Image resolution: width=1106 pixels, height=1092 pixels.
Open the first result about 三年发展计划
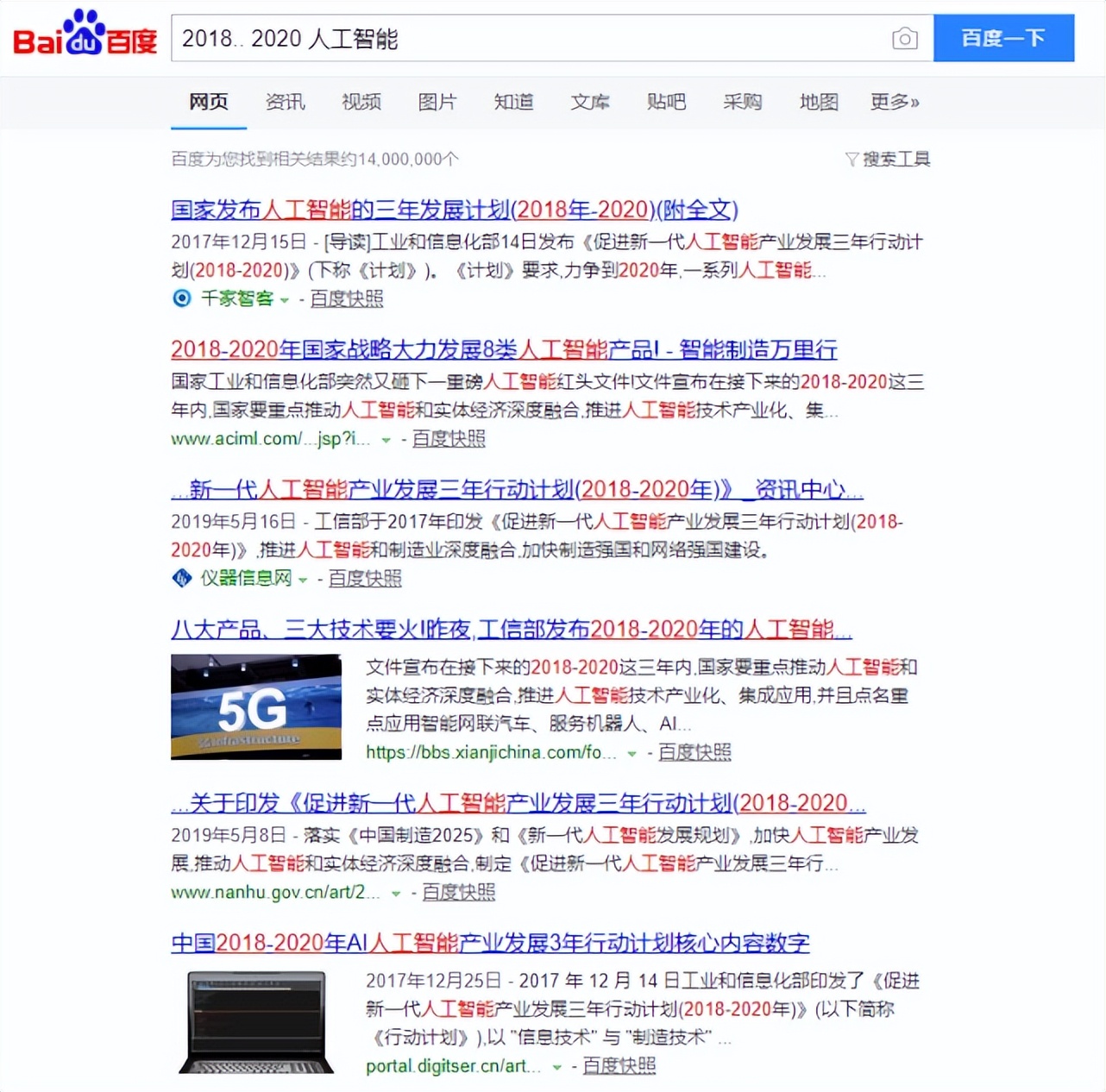point(456,209)
